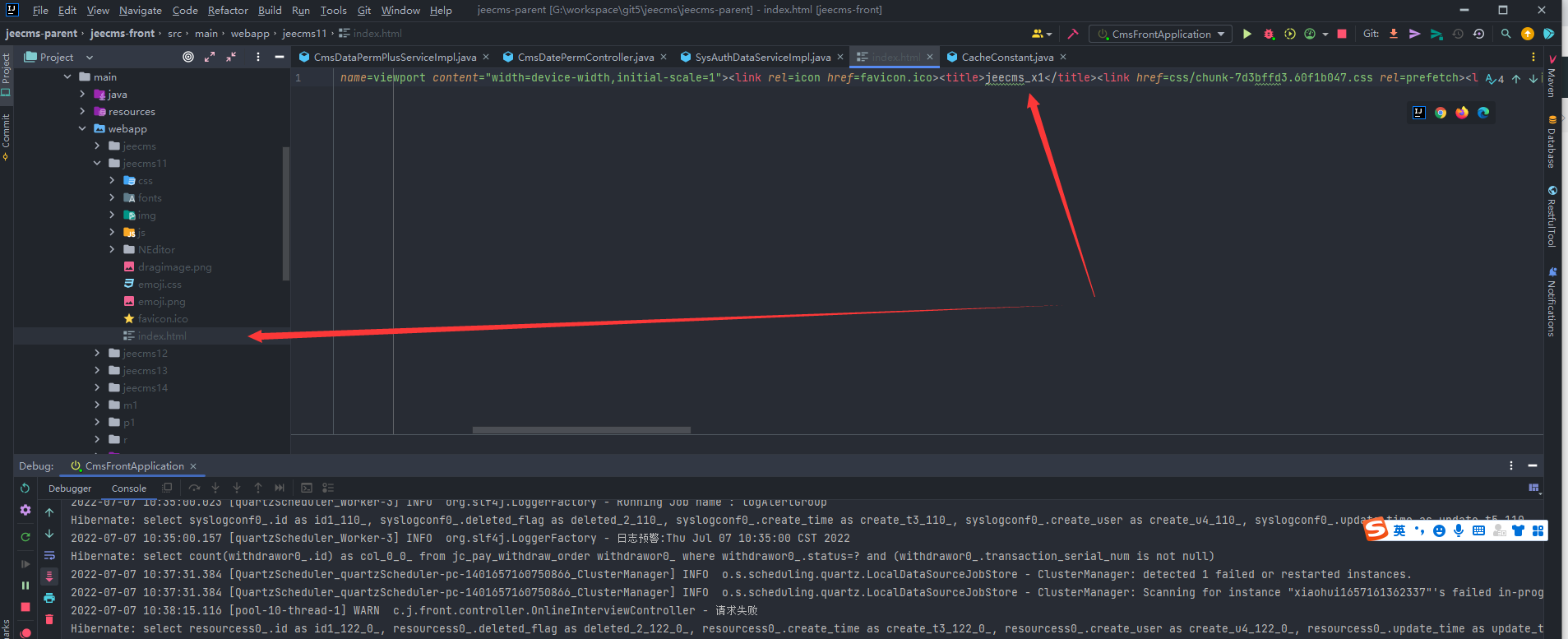Expand the resources folder
1568x639 pixels.
(82, 111)
